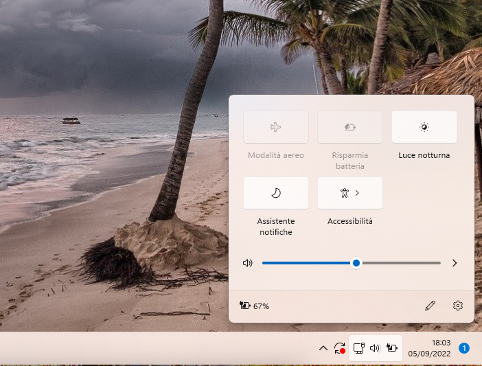Click the sync icon with red dot in tray

340,348
